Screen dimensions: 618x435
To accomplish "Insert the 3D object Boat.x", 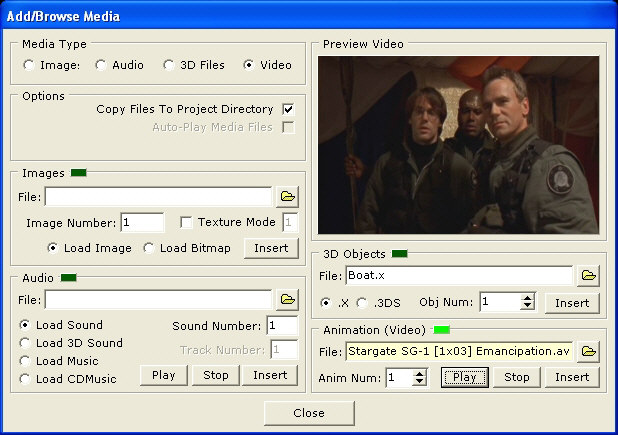I will point(572,302).
